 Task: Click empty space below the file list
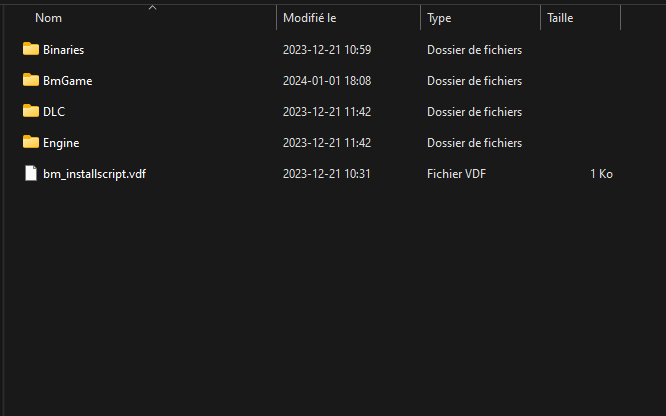click(x=330, y=300)
